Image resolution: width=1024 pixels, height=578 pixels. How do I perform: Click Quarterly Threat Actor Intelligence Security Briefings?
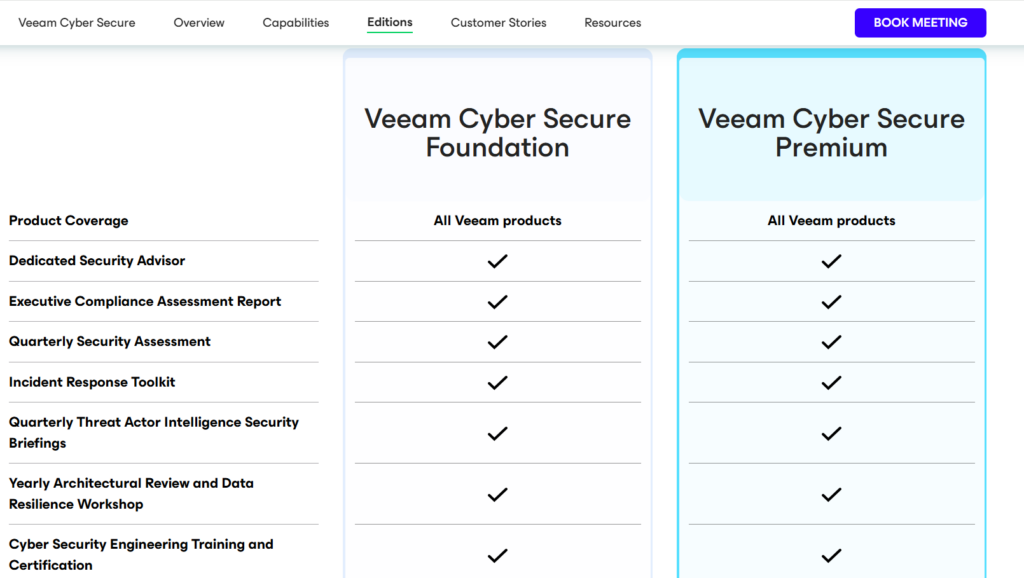coord(153,432)
